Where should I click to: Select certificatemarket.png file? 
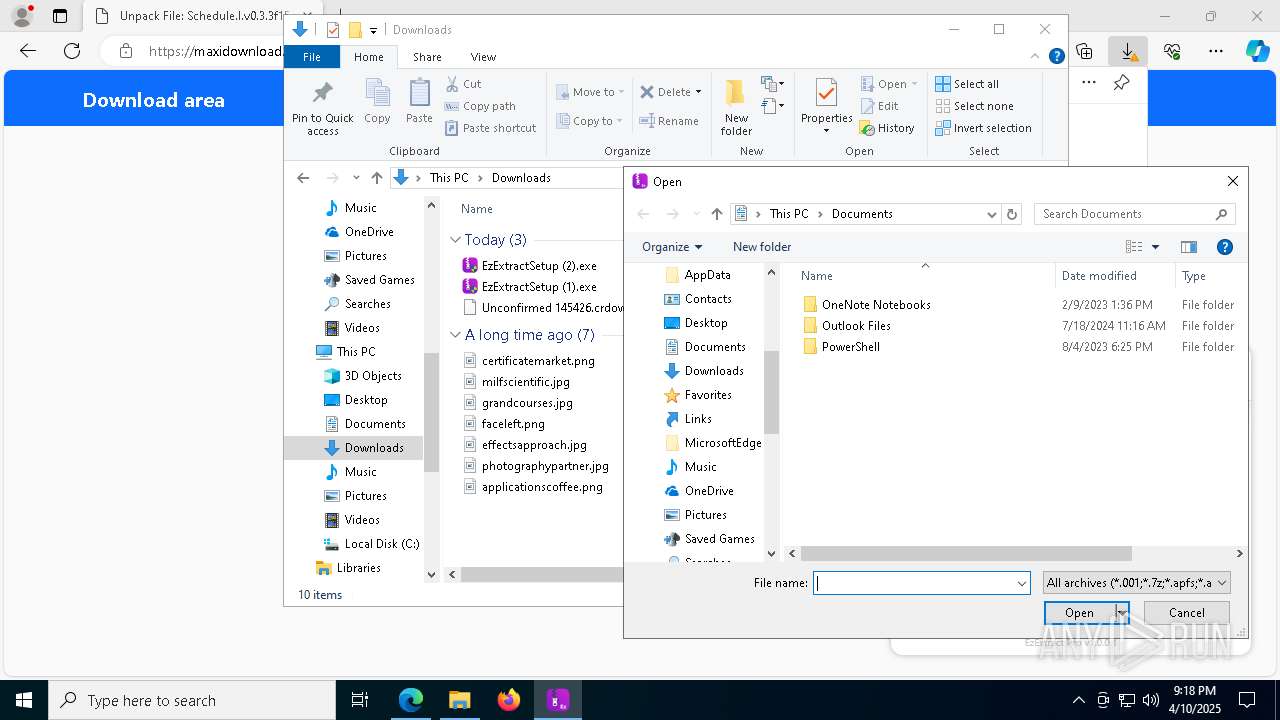[538, 361]
